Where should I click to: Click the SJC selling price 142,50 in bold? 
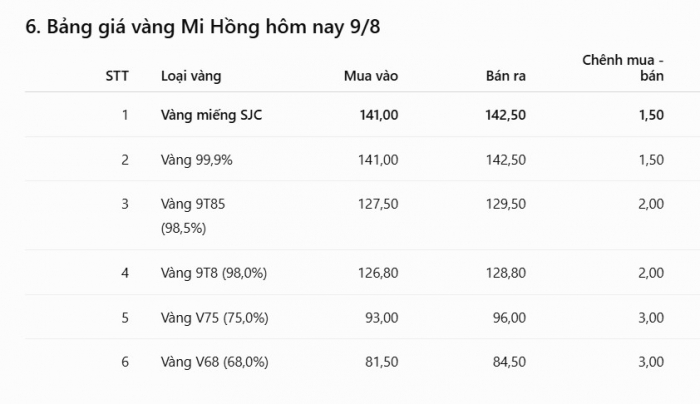505,115
